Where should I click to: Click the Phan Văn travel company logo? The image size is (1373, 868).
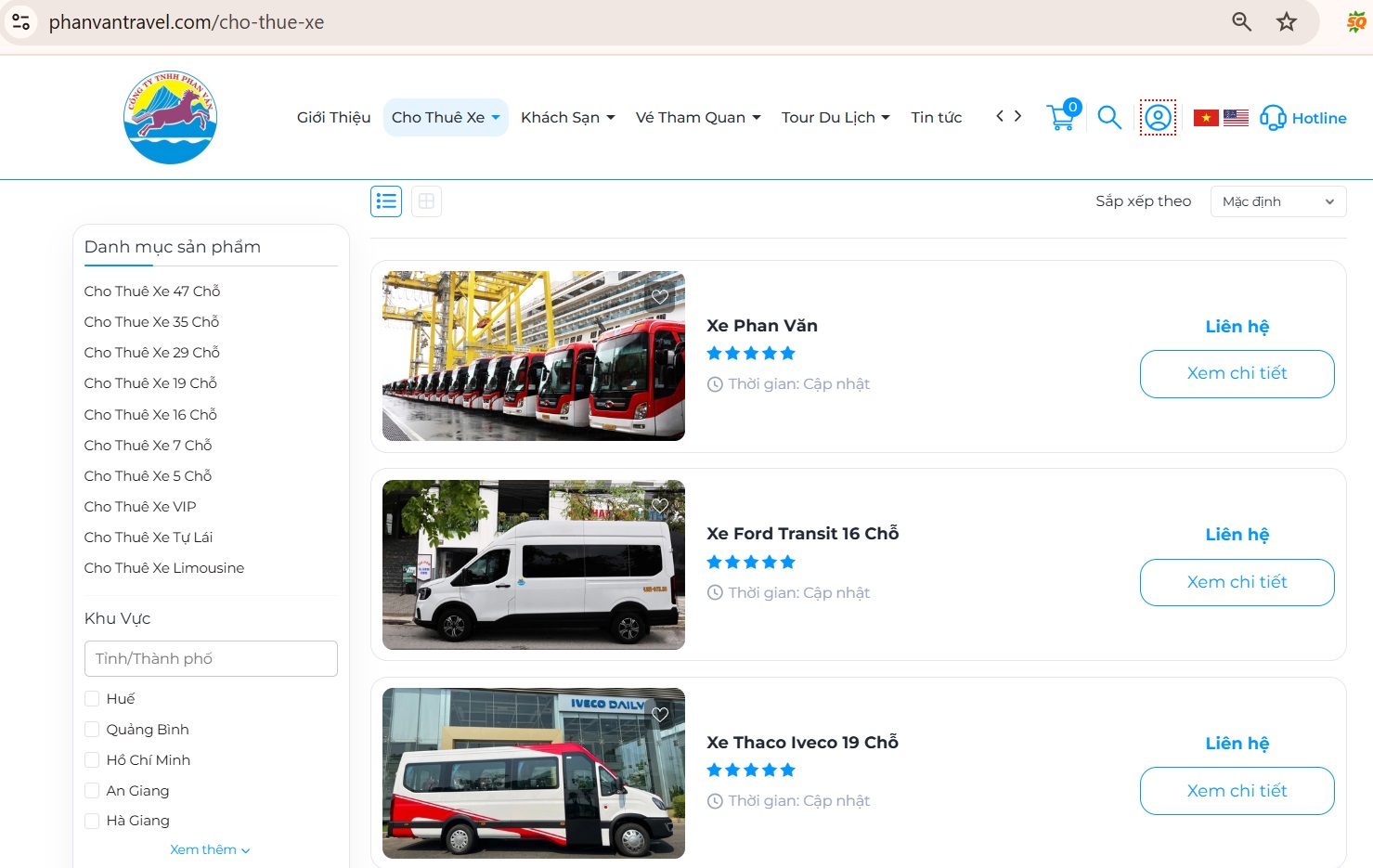(170, 115)
